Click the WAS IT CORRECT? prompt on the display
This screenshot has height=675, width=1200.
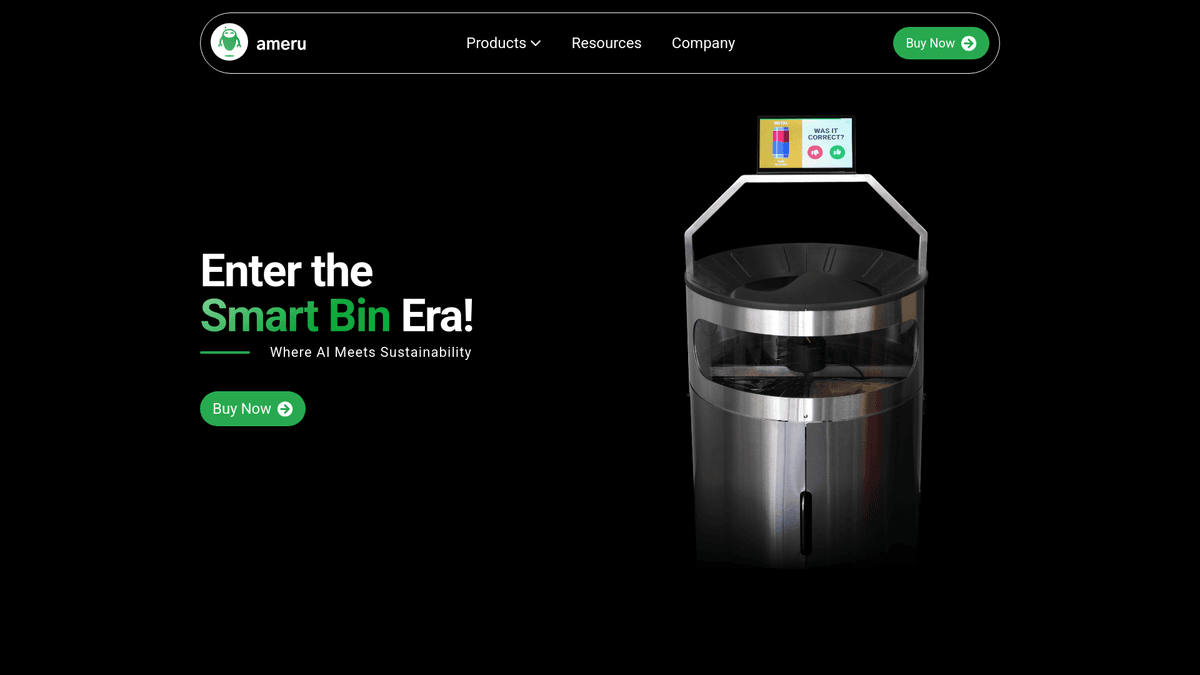(826, 134)
